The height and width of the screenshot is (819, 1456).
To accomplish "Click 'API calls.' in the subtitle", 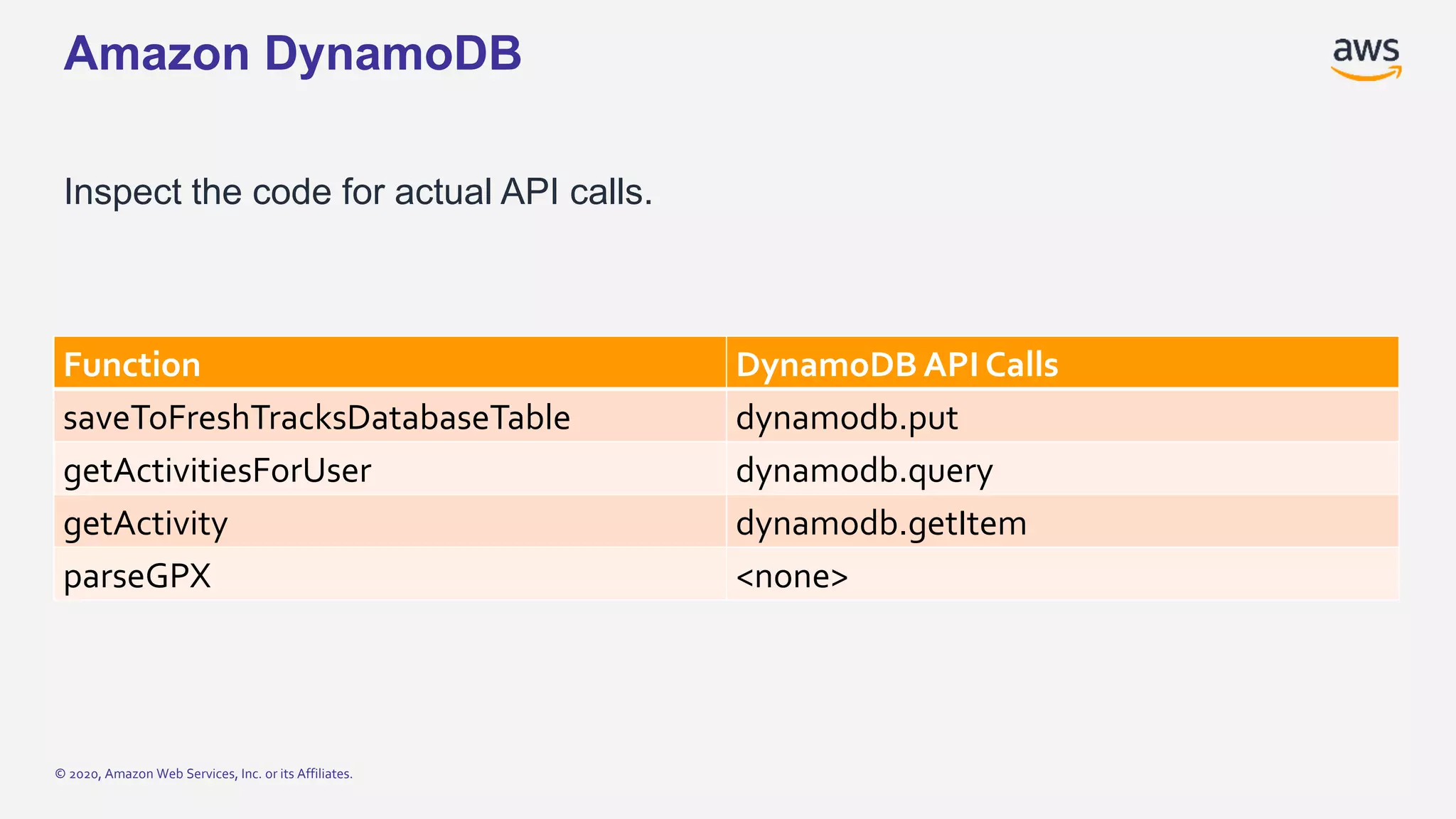I will click(x=576, y=192).
